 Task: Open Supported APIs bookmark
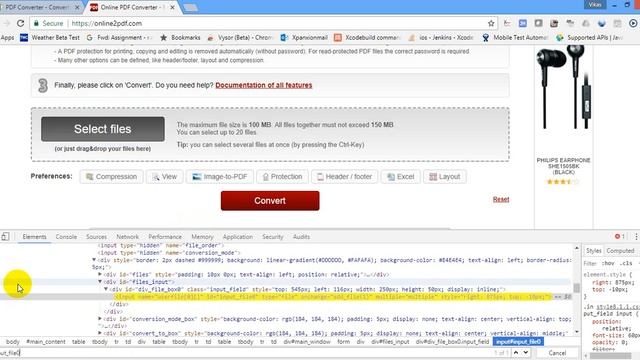[589, 38]
